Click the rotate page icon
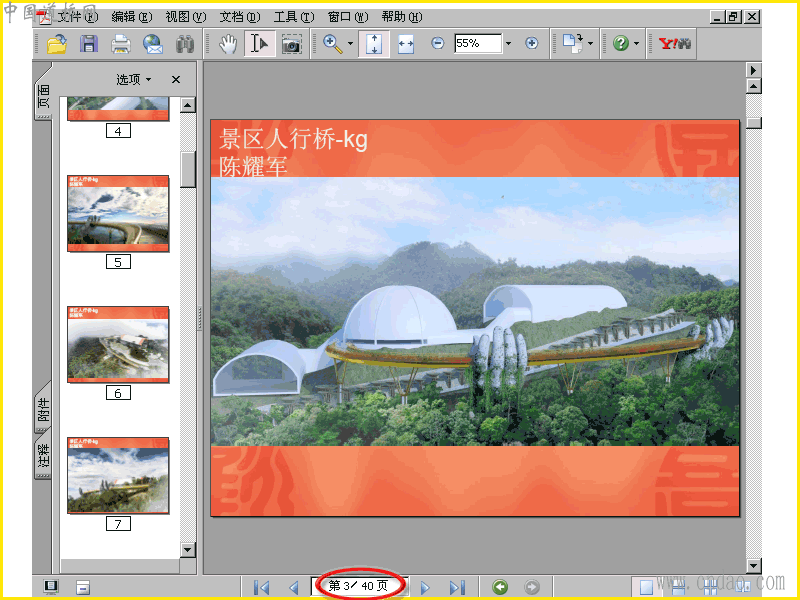Viewport: 800px width, 600px height. point(572,44)
